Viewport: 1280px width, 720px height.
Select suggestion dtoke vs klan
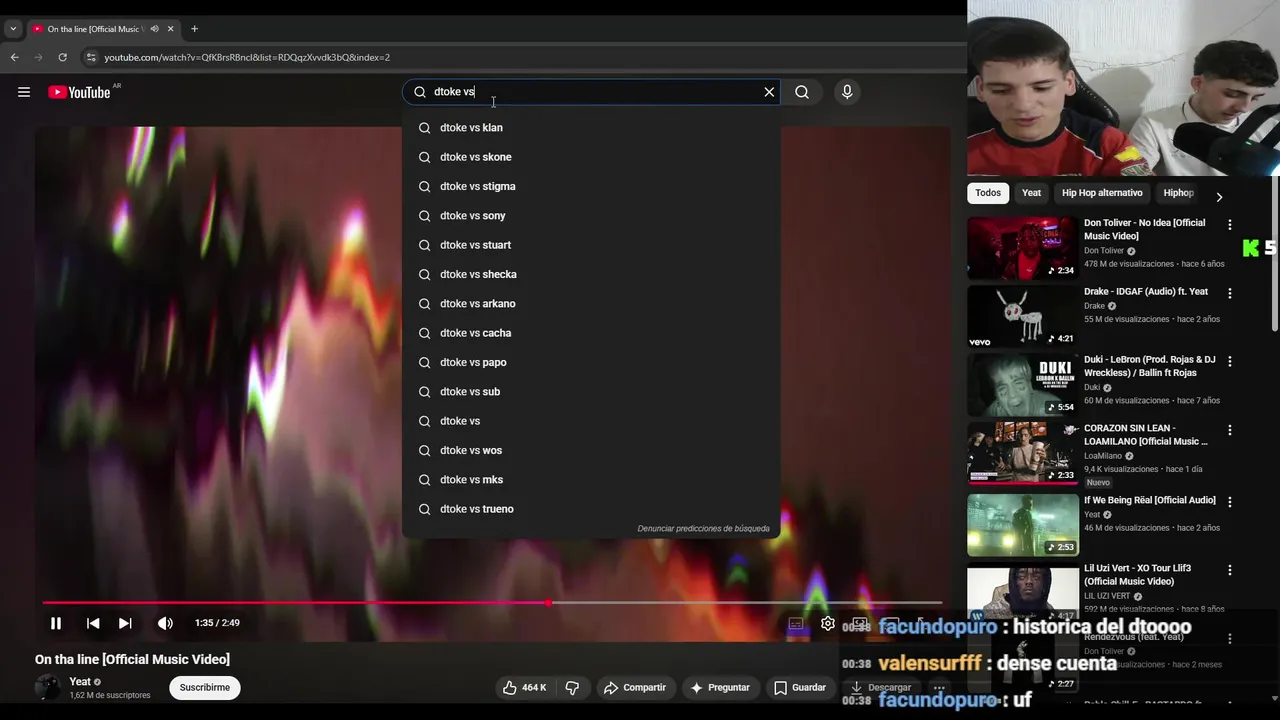pyautogui.click(x=591, y=128)
